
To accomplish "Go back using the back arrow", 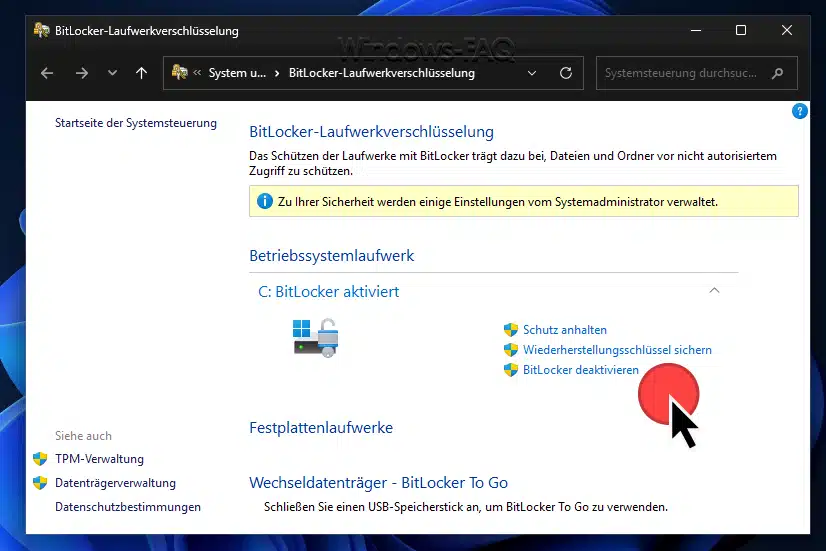I will tap(47, 73).
